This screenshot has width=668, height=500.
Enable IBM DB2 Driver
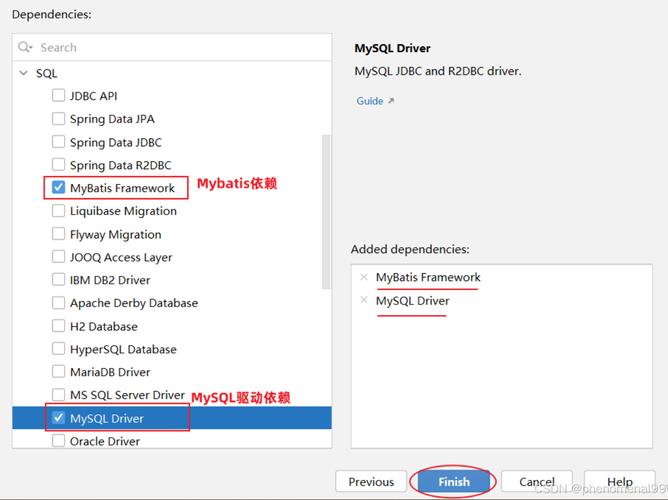(x=58, y=280)
